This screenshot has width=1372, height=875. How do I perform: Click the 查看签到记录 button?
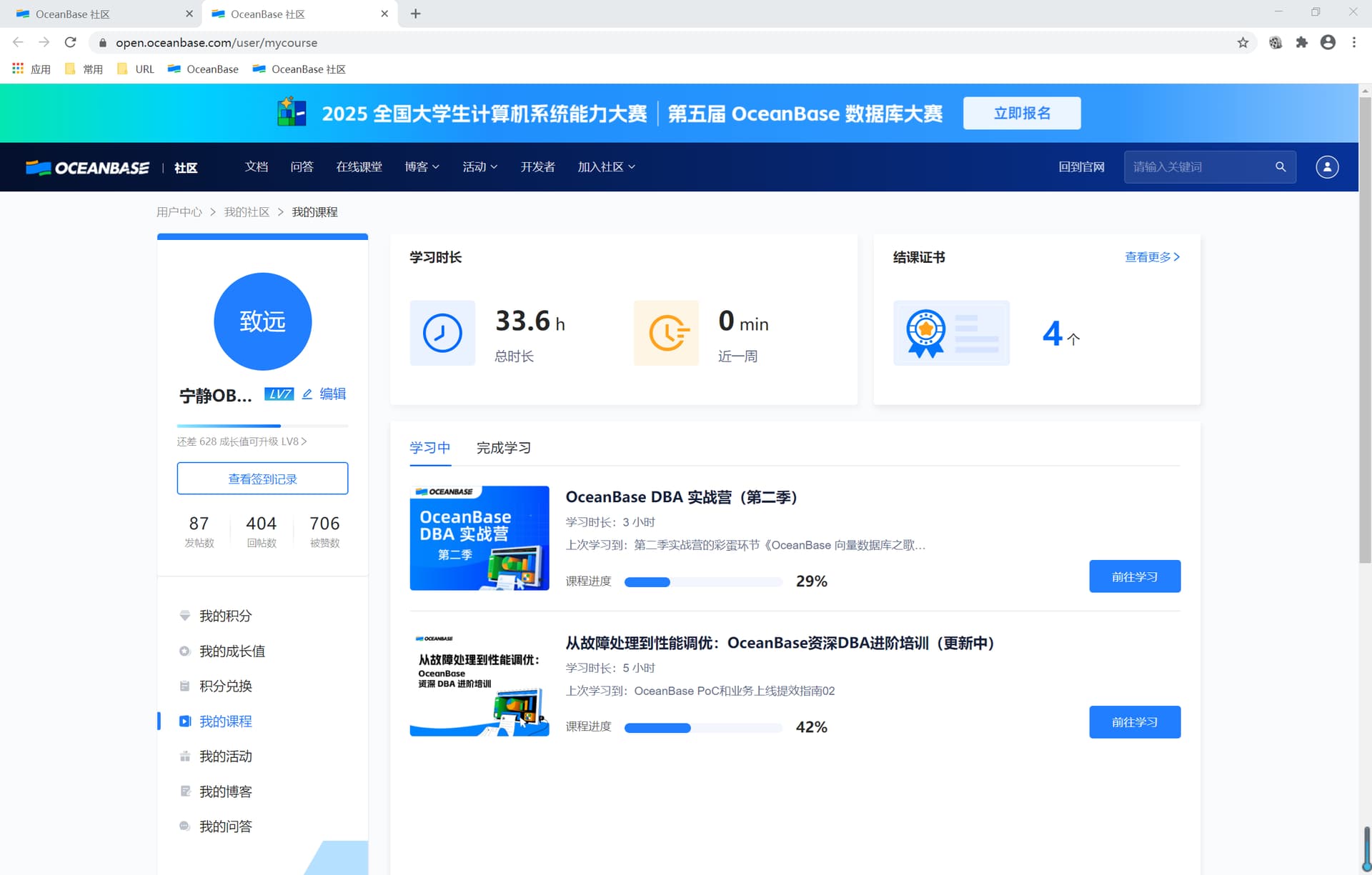(262, 479)
